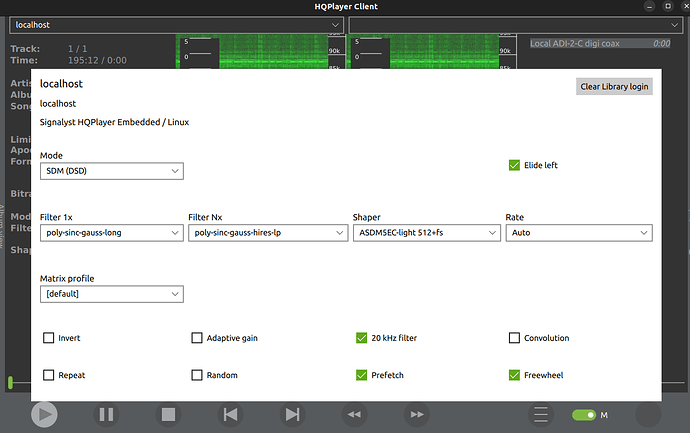Open the Mode dropdown showing SDM (DSD)
Screen dimensions: 690x433
[x=112, y=172]
